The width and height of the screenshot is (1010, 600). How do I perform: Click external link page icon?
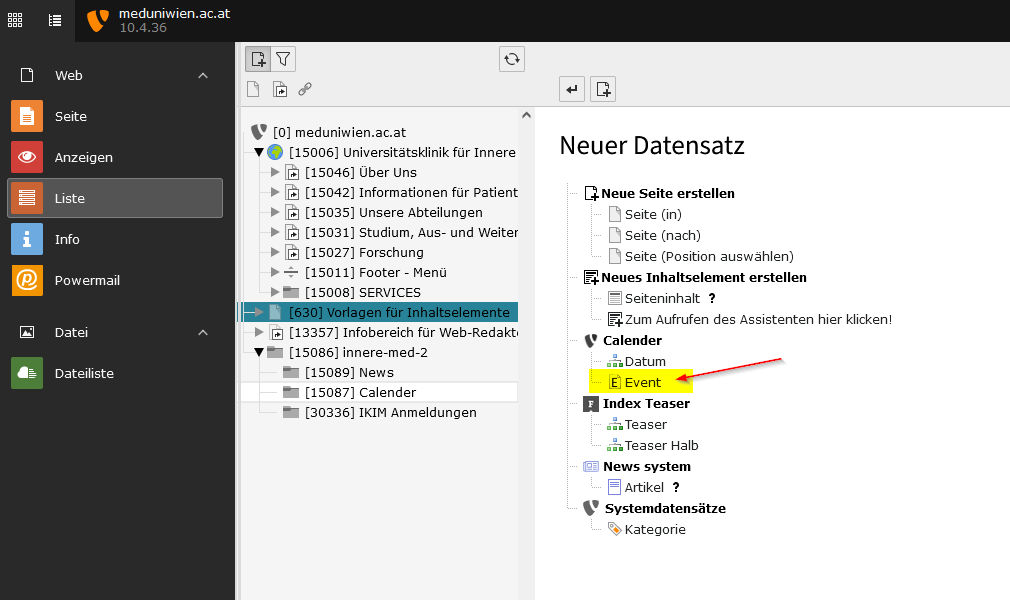[305, 89]
